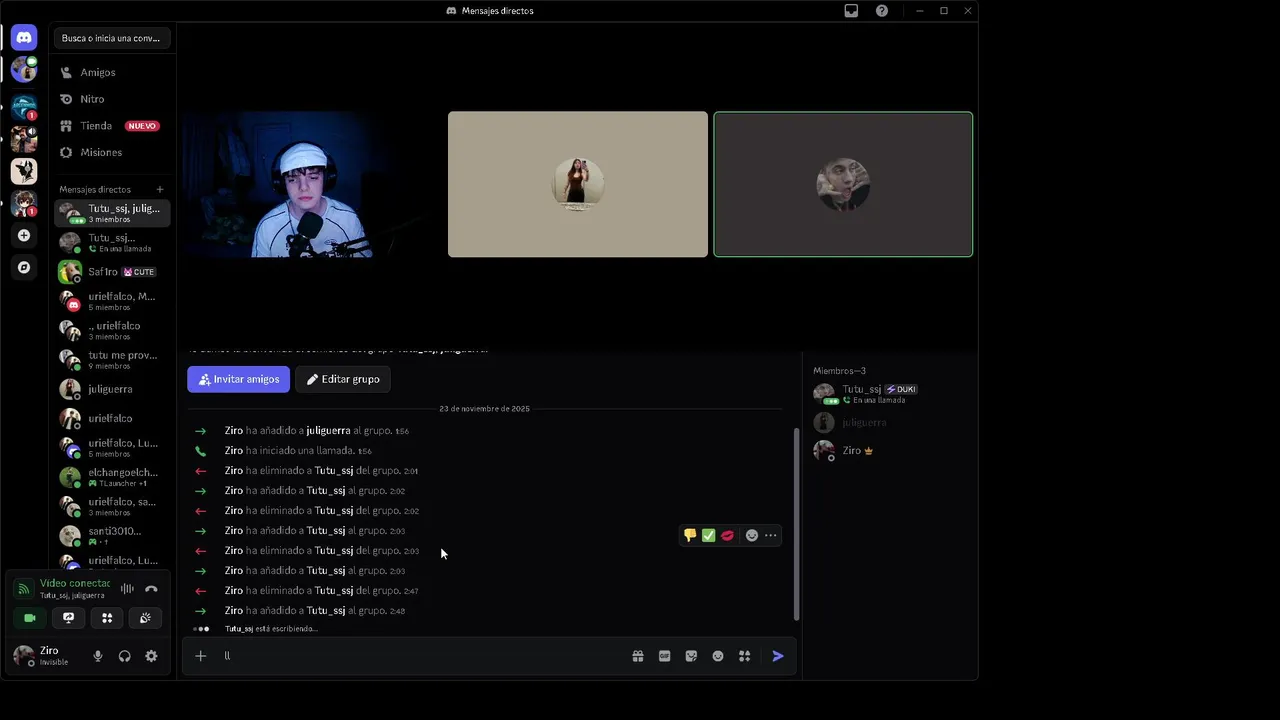Open GIF picker
Viewport: 1280px width, 720px height.
click(x=664, y=656)
